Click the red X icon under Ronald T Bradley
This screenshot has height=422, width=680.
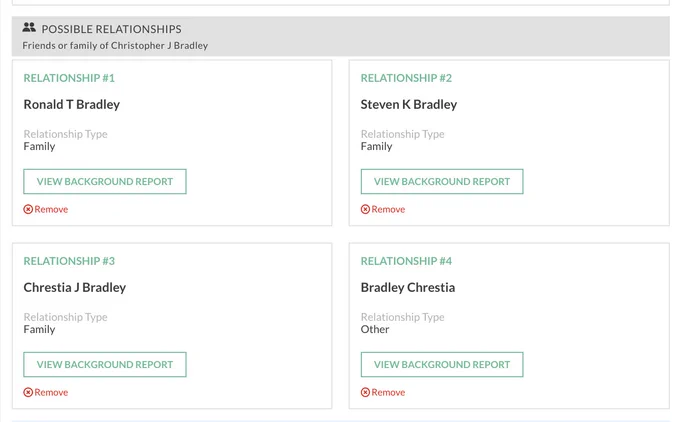(28, 209)
